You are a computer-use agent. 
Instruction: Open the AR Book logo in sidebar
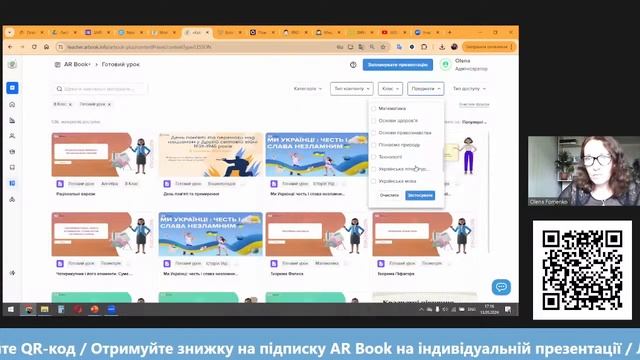12,64
